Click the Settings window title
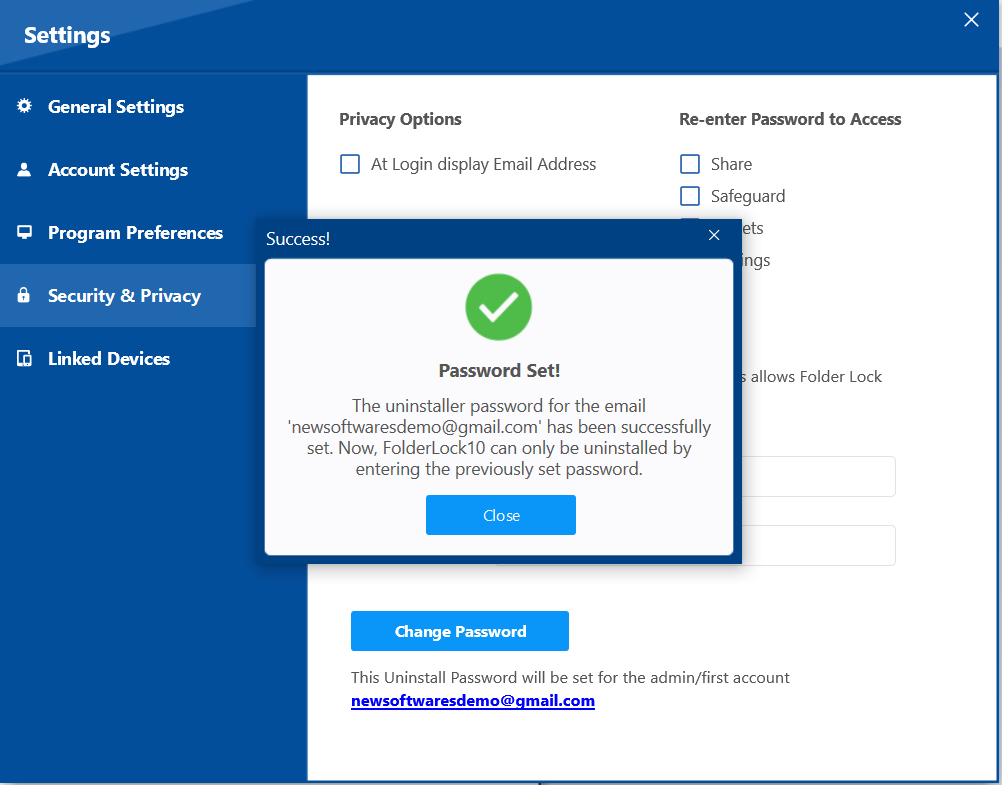1002x785 pixels. 67,35
